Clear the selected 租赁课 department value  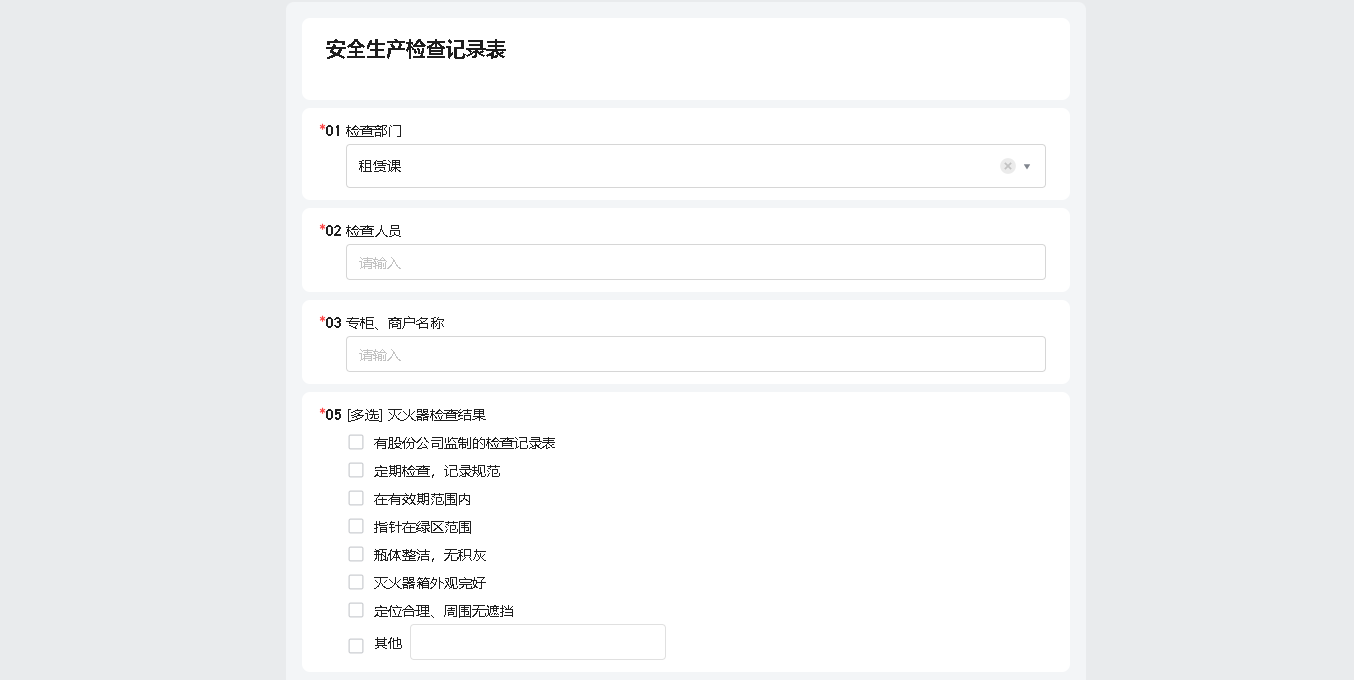click(1007, 166)
